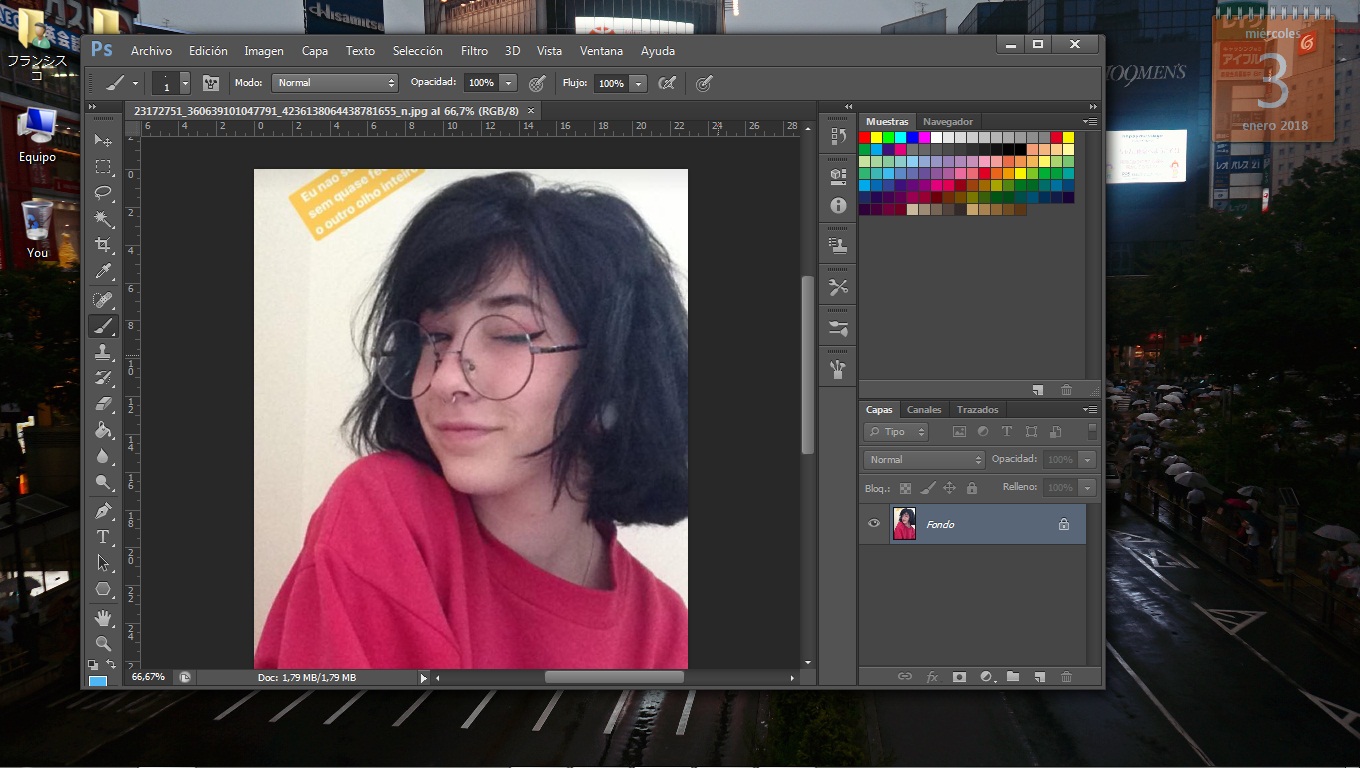Viewport: 1360px width, 768px height.
Task: Open the Muestras panel flyout menu
Action: [1090, 121]
